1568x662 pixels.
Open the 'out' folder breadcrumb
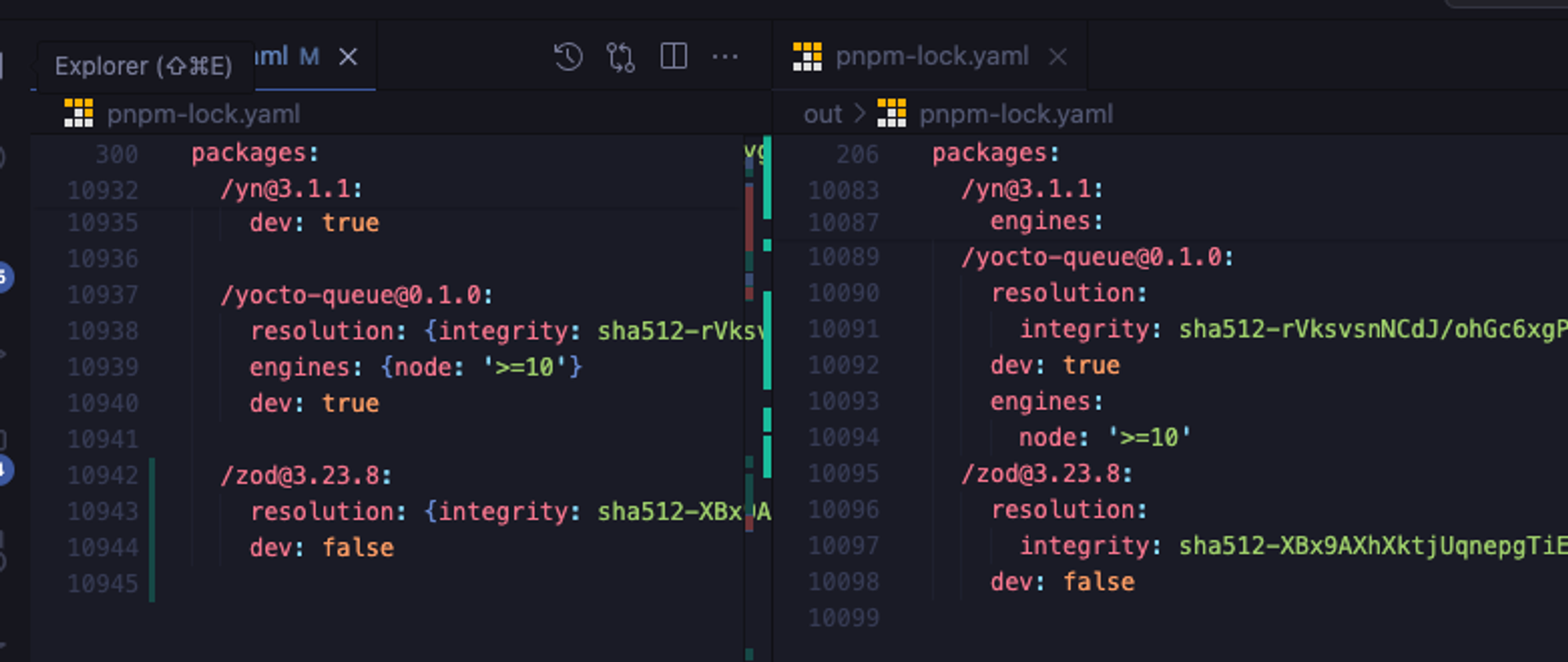point(822,114)
